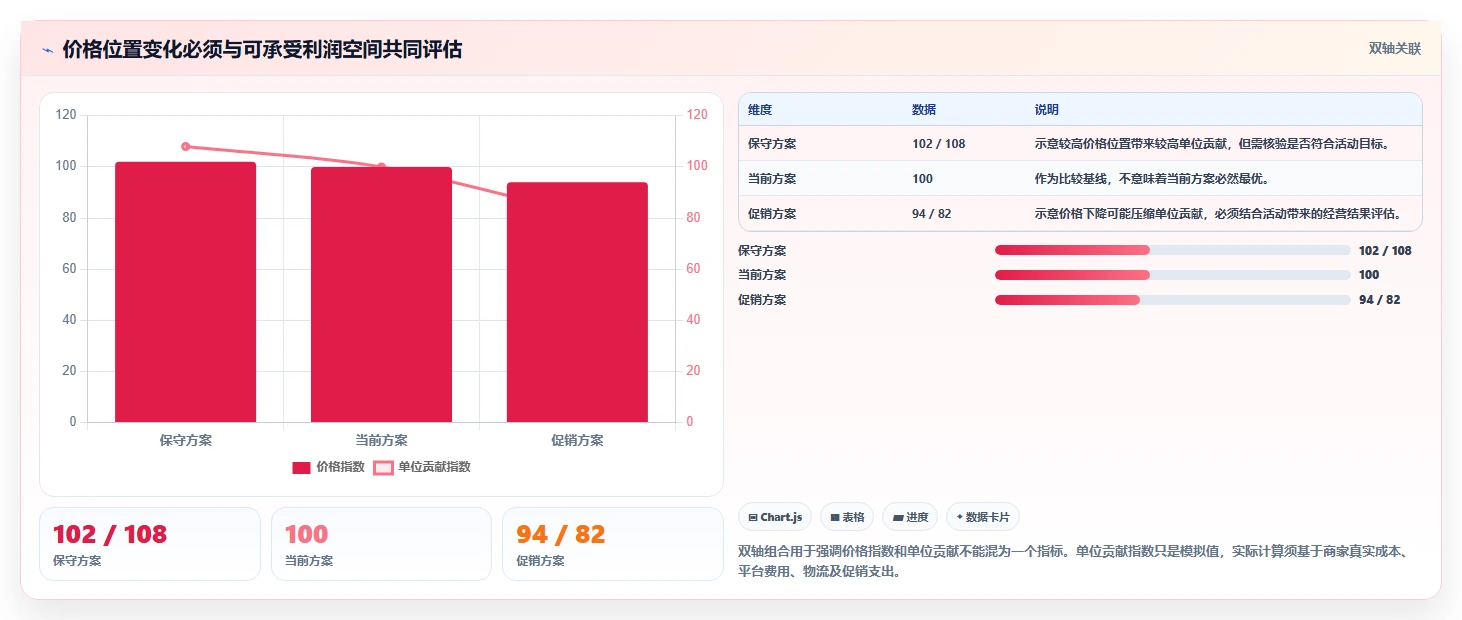Click the Chart.js chip
The width and height of the screenshot is (1462, 620).
pyautogui.click(x=775, y=517)
